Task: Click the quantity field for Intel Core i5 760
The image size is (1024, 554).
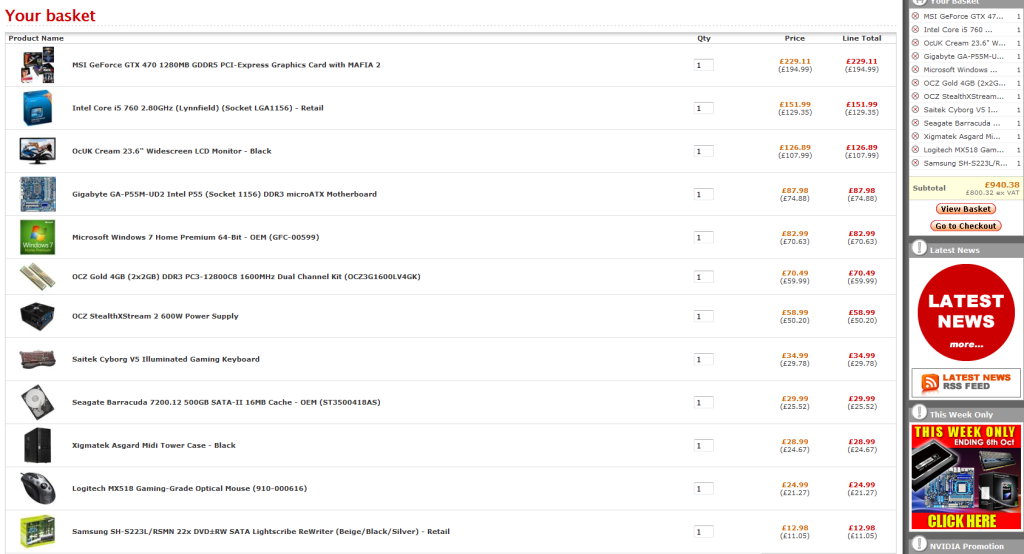Action: [x=703, y=108]
